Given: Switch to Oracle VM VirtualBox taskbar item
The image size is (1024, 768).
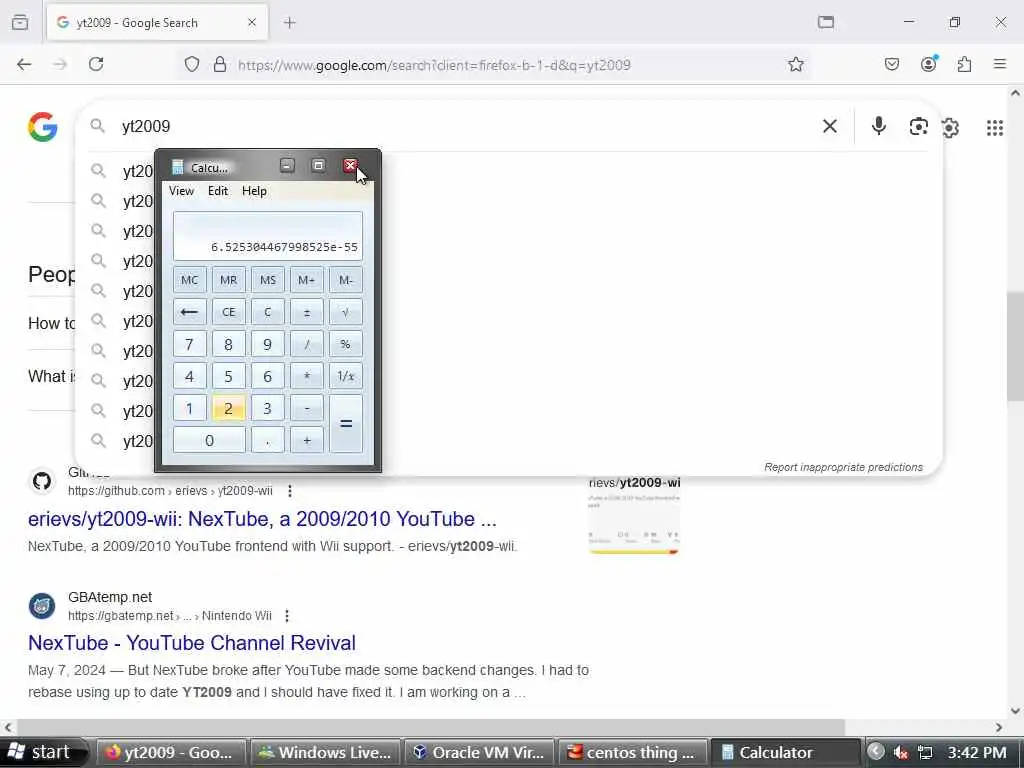Looking at the screenshot, I should 479,752.
